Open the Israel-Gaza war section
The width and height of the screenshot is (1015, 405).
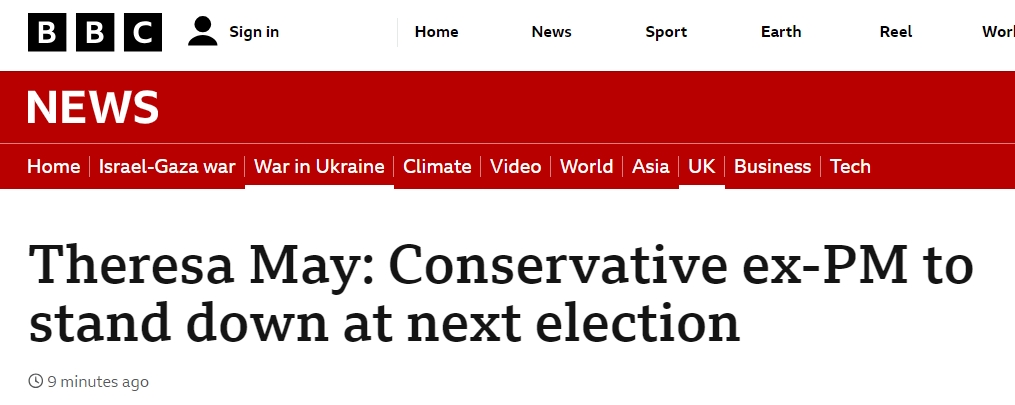(x=167, y=167)
